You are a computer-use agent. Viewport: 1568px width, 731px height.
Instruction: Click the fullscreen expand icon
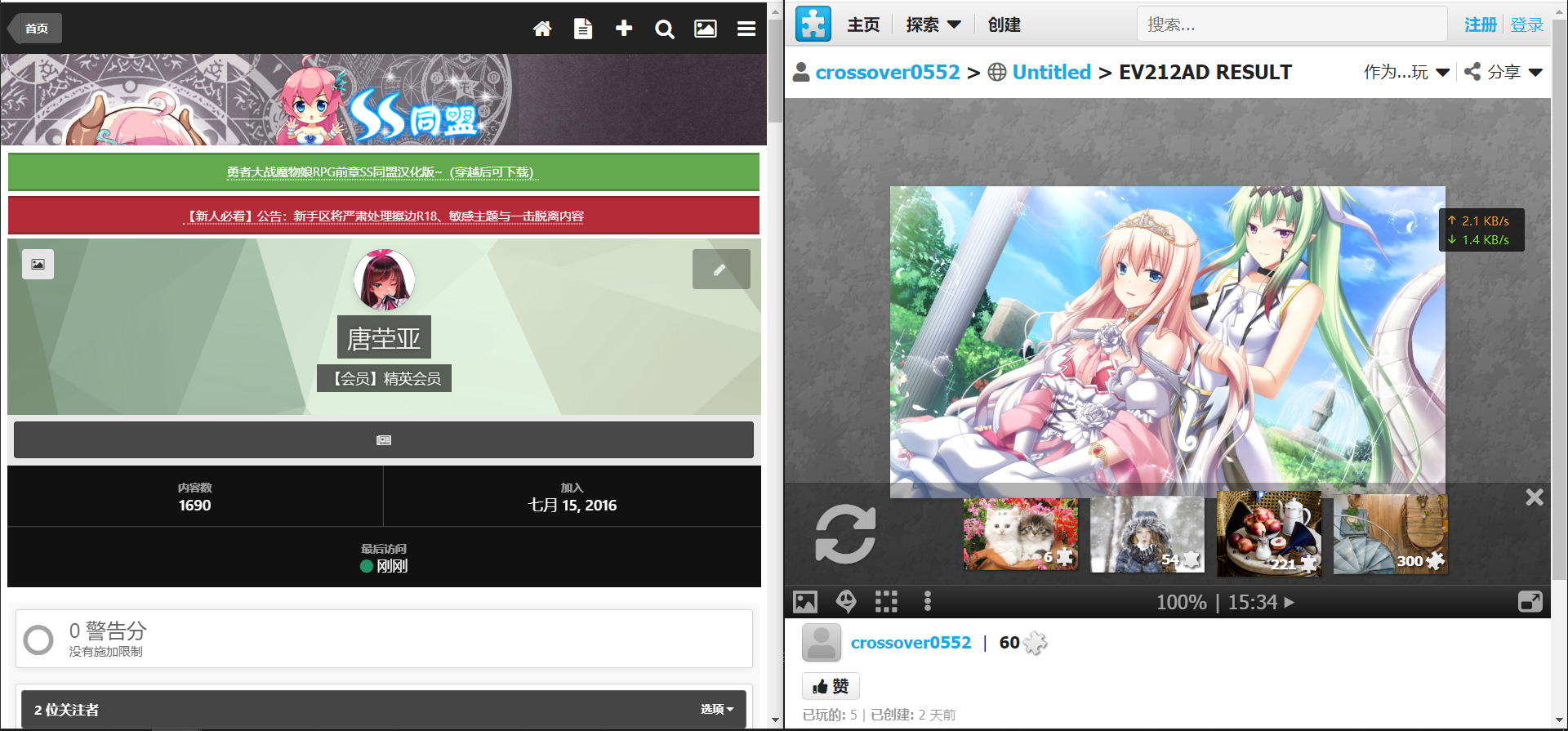tap(1530, 602)
